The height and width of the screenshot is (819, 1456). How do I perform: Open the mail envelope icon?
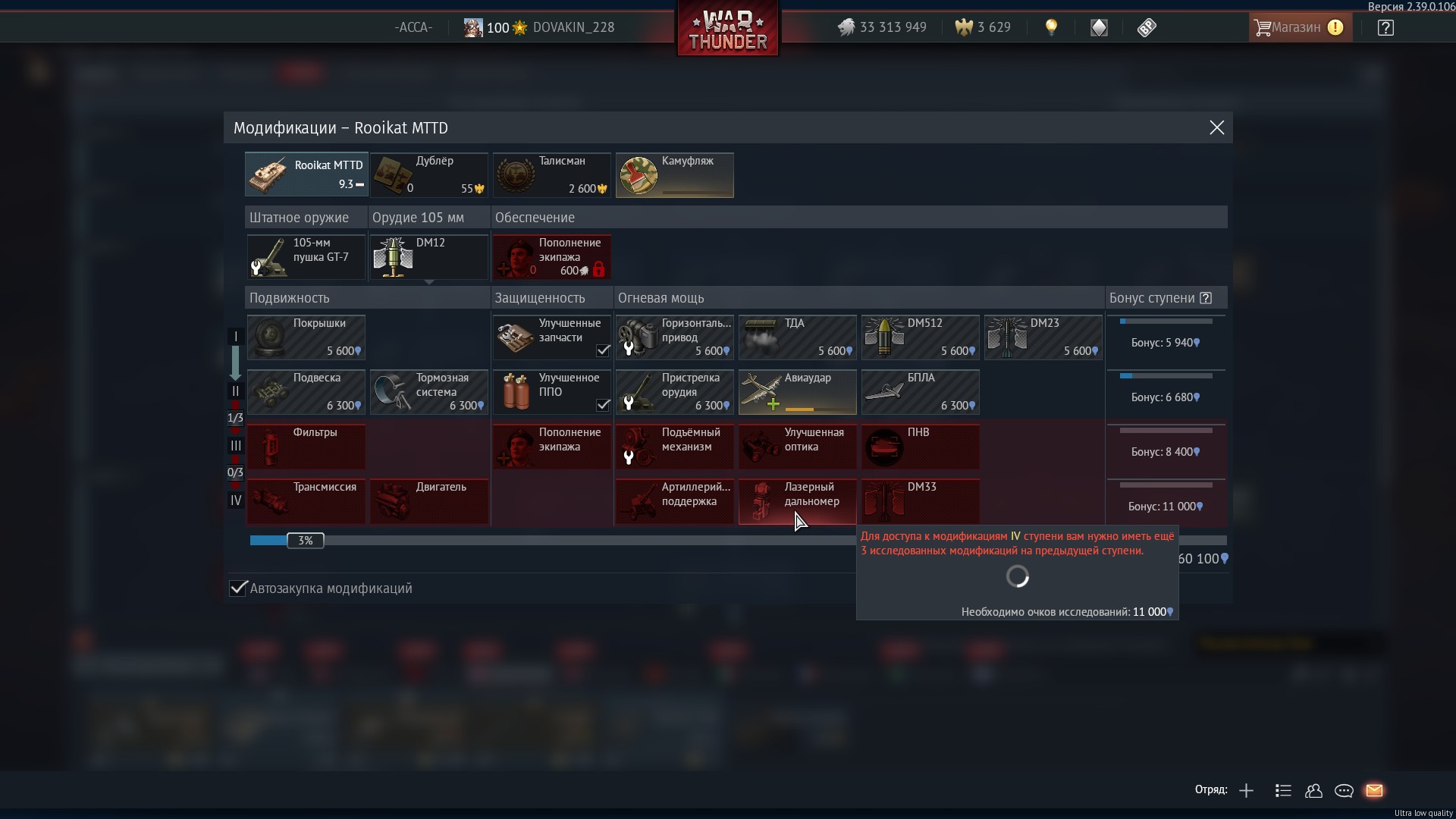click(x=1374, y=791)
